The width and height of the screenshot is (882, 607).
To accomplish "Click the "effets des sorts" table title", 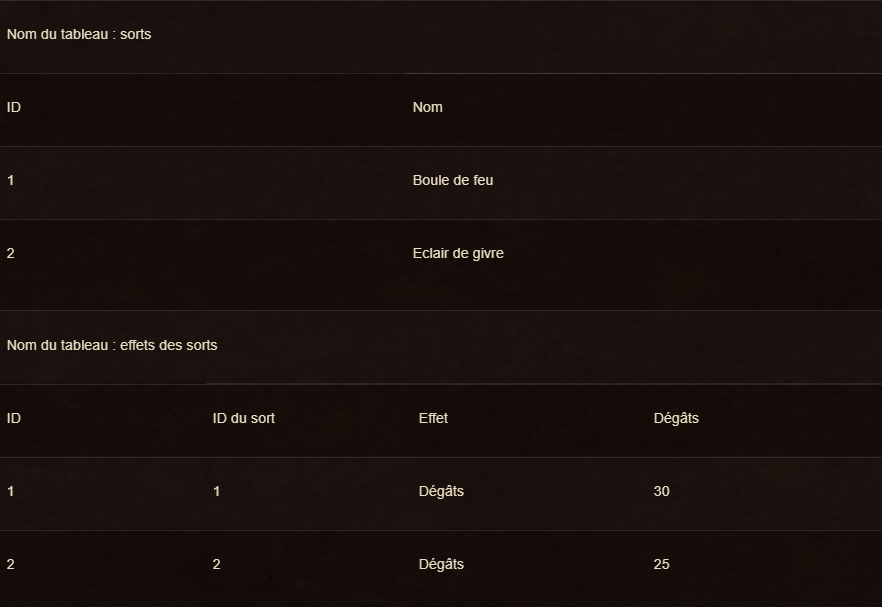I will [x=112, y=345].
